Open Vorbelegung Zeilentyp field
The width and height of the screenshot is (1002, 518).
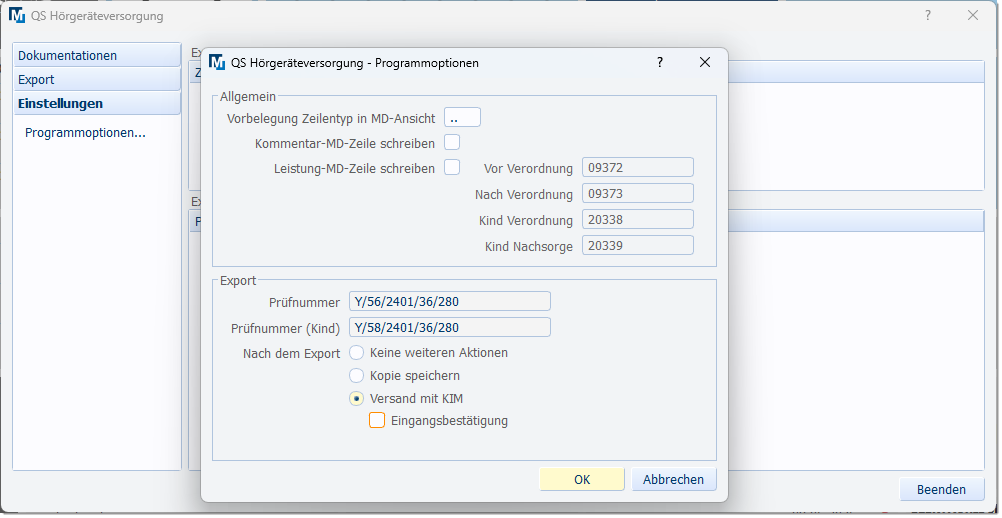[463, 118]
